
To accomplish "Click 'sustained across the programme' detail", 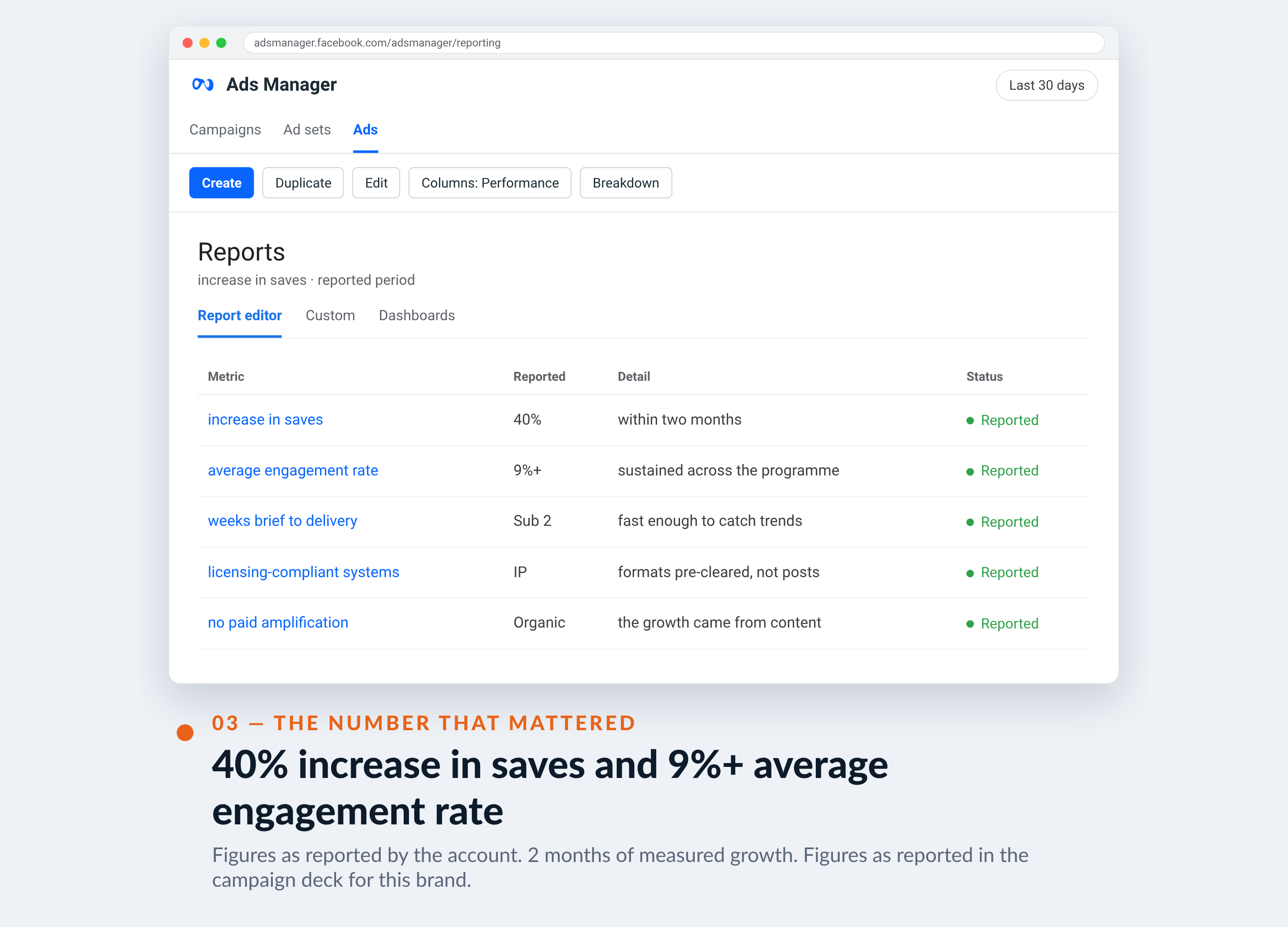I will pos(728,470).
